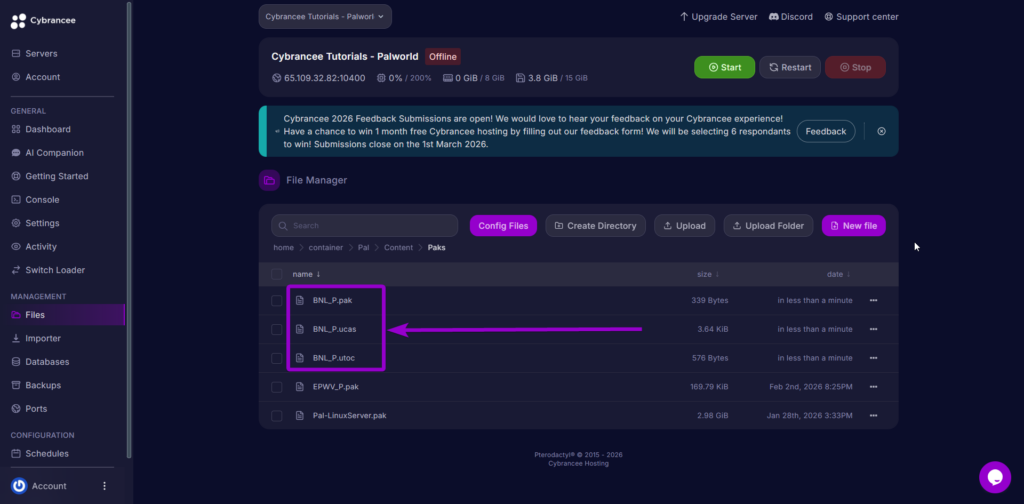Dismiss the feedback banner with close icon
1024x504 pixels.
pyautogui.click(x=881, y=131)
